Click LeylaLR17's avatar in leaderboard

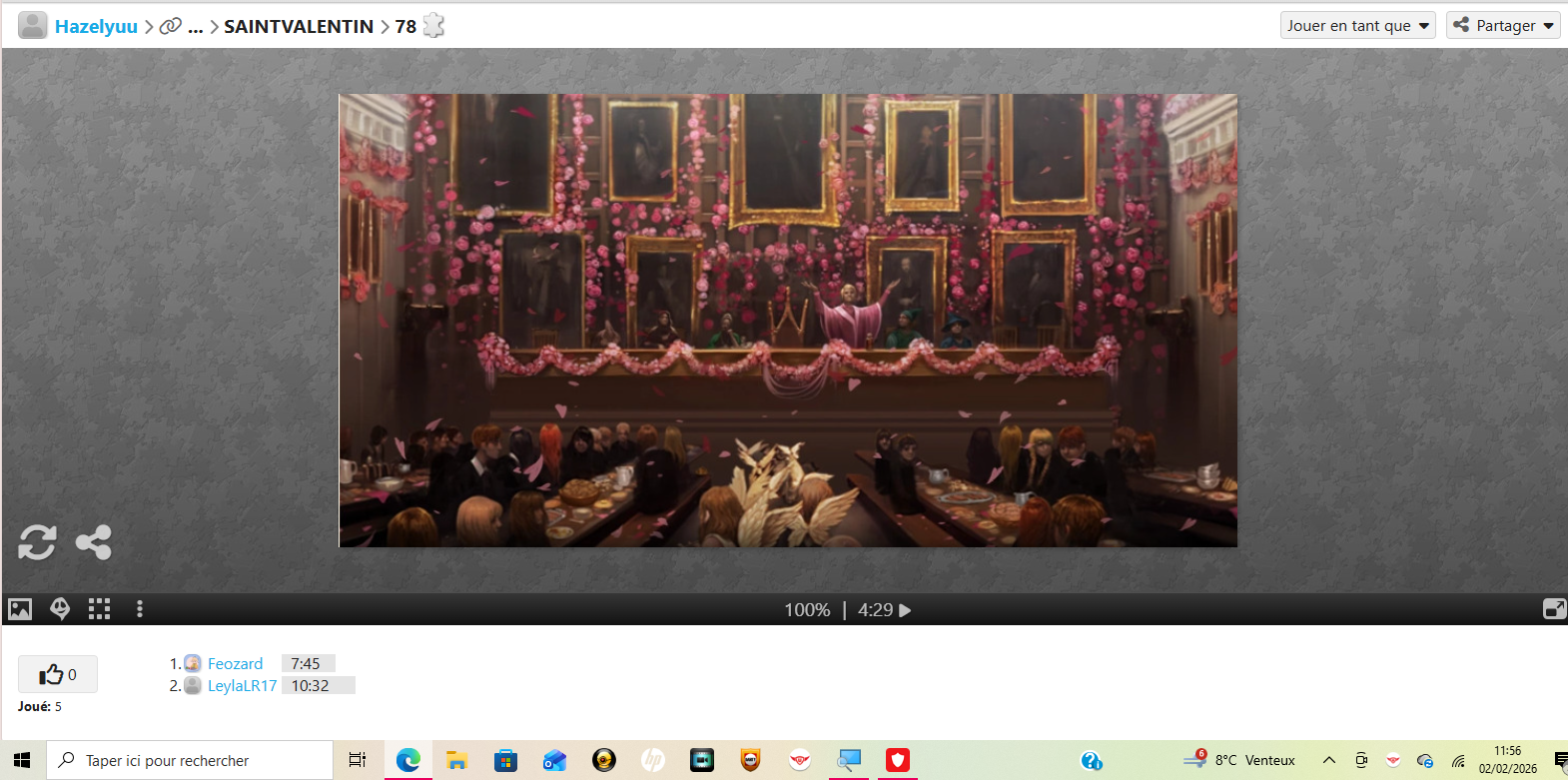pyautogui.click(x=193, y=685)
